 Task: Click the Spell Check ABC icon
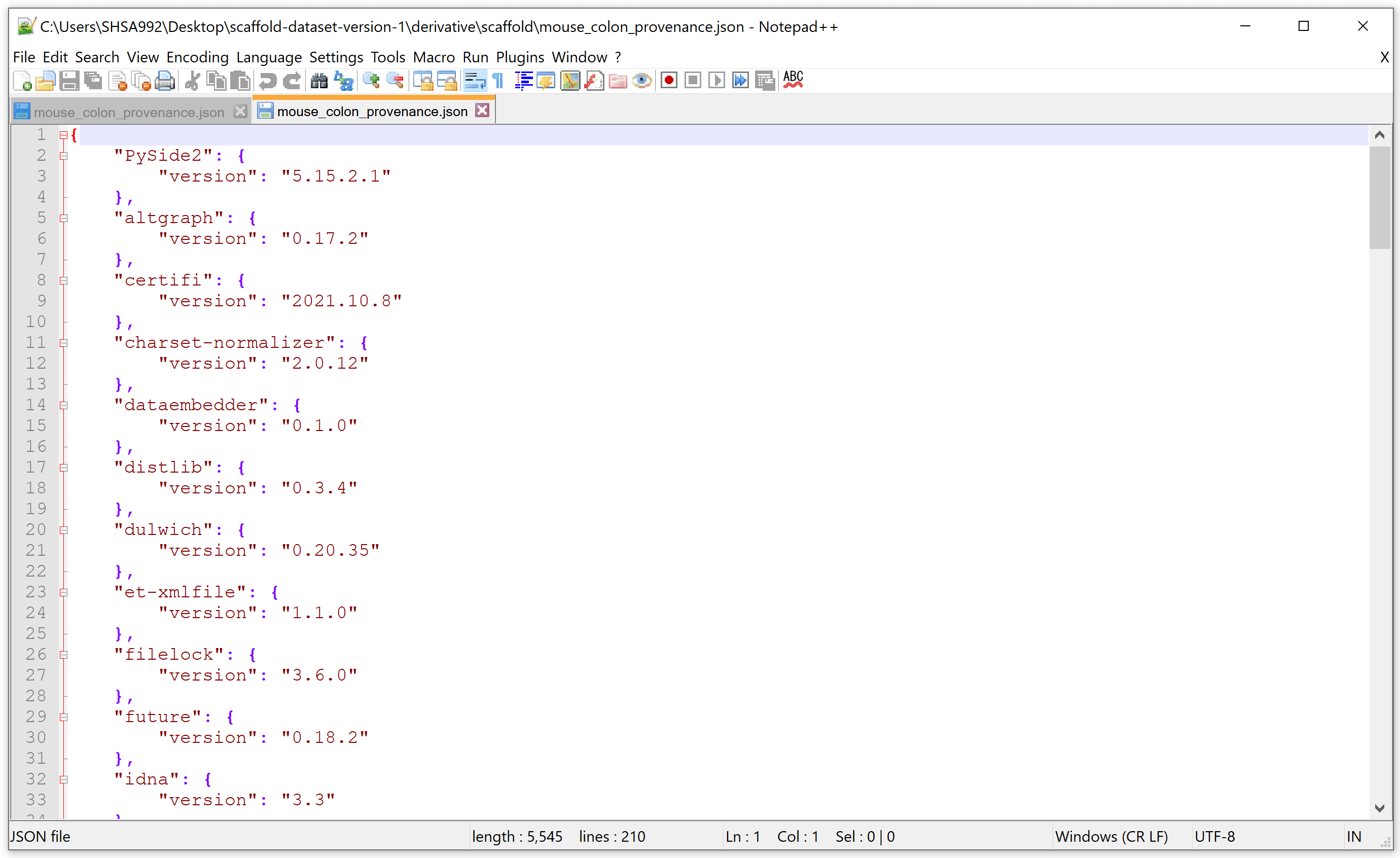[x=793, y=80]
